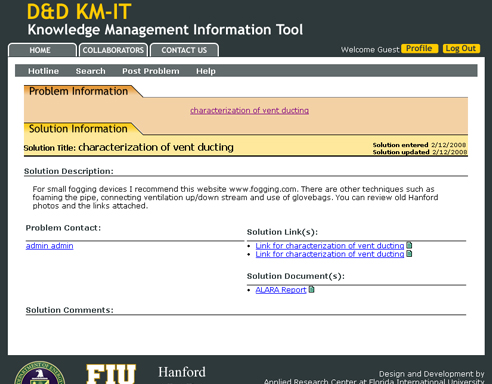Click the Department of Energy seal logo
This screenshot has width=492, height=384.
(40, 373)
